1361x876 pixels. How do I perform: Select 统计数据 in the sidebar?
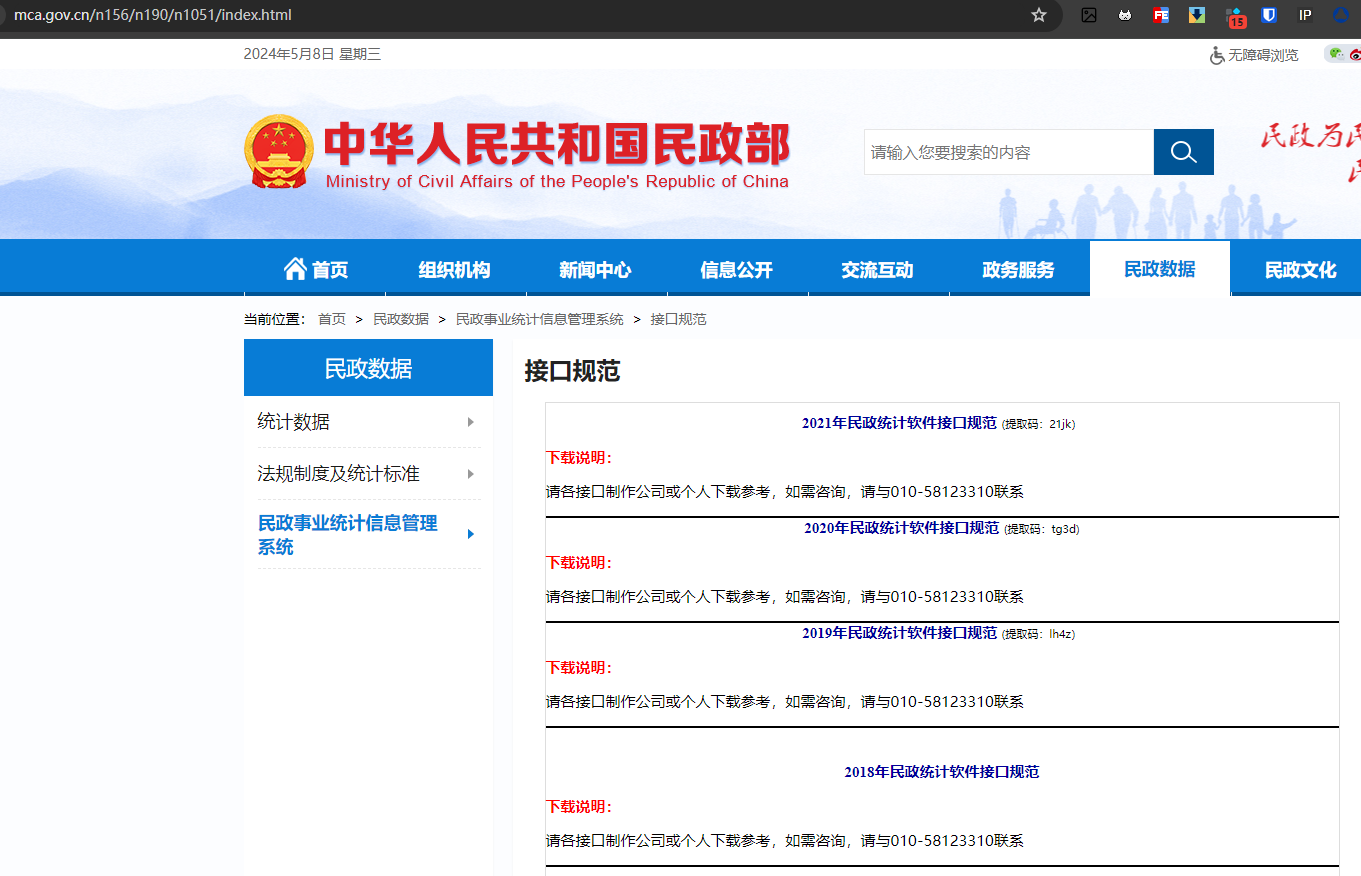pos(293,422)
